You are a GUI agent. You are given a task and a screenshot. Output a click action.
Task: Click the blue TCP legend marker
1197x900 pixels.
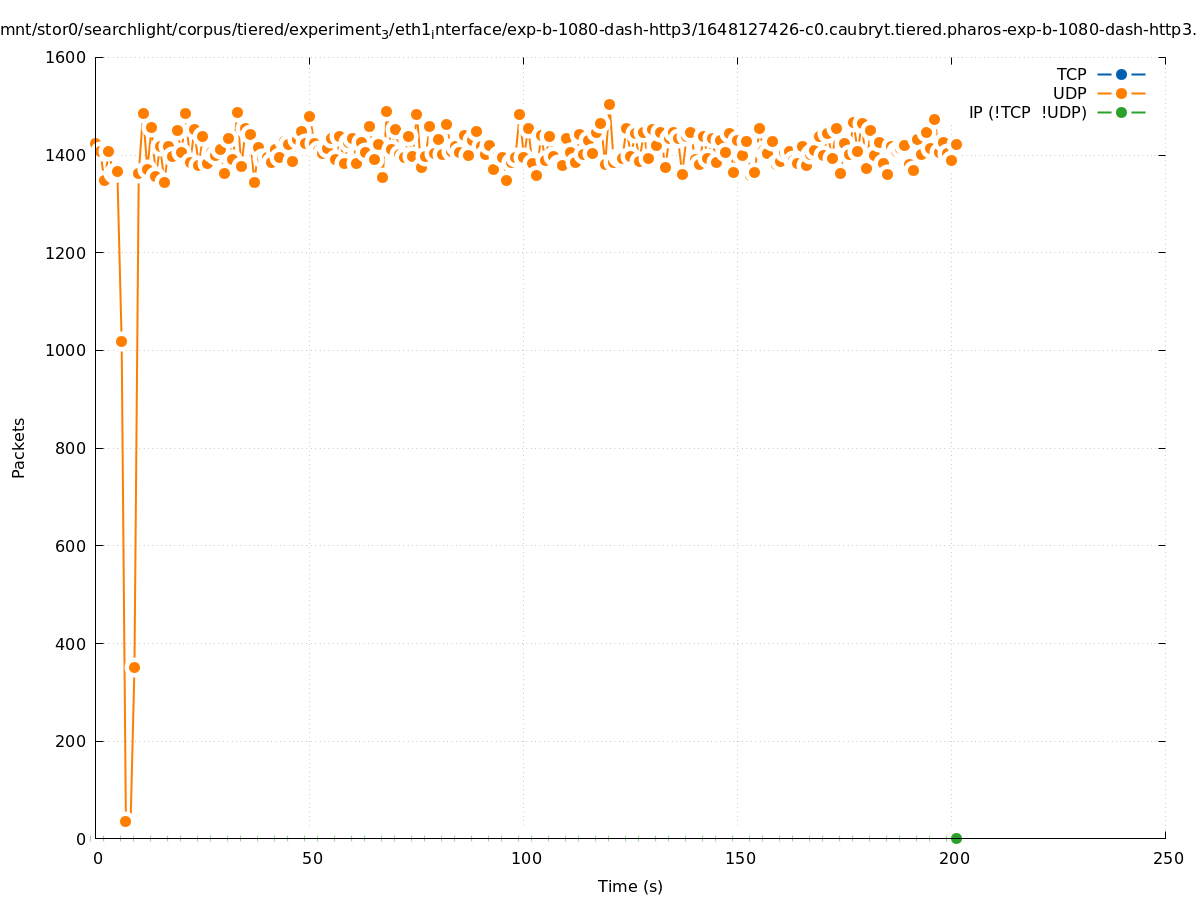[x=1121, y=74]
